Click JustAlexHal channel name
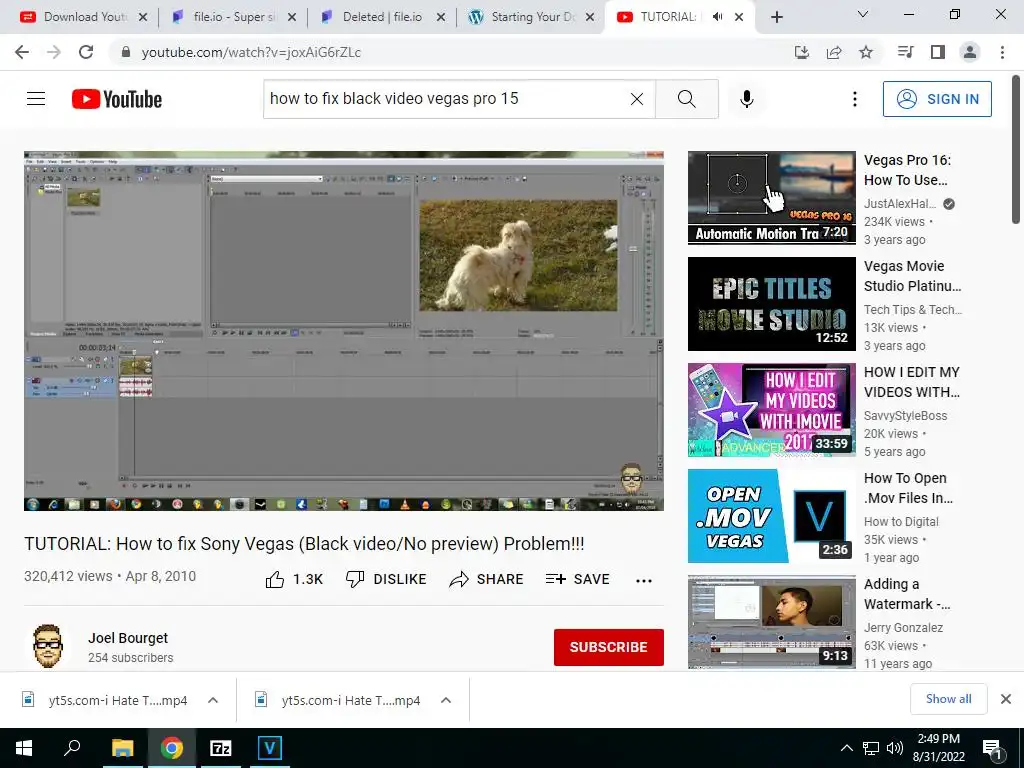The image size is (1024, 768). click(x=900, y=204)
